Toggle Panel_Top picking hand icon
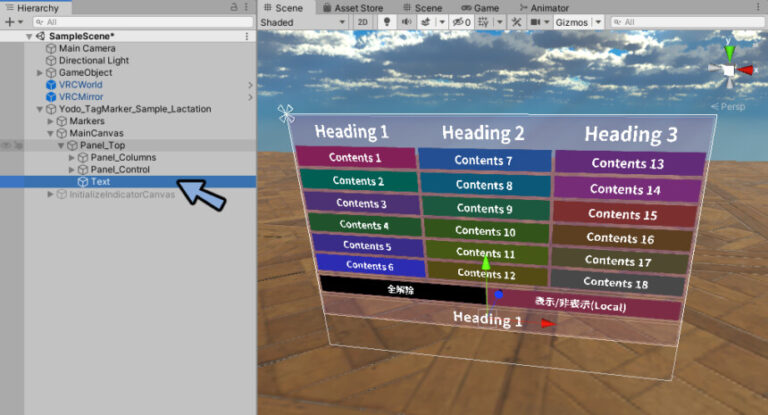 18,146
